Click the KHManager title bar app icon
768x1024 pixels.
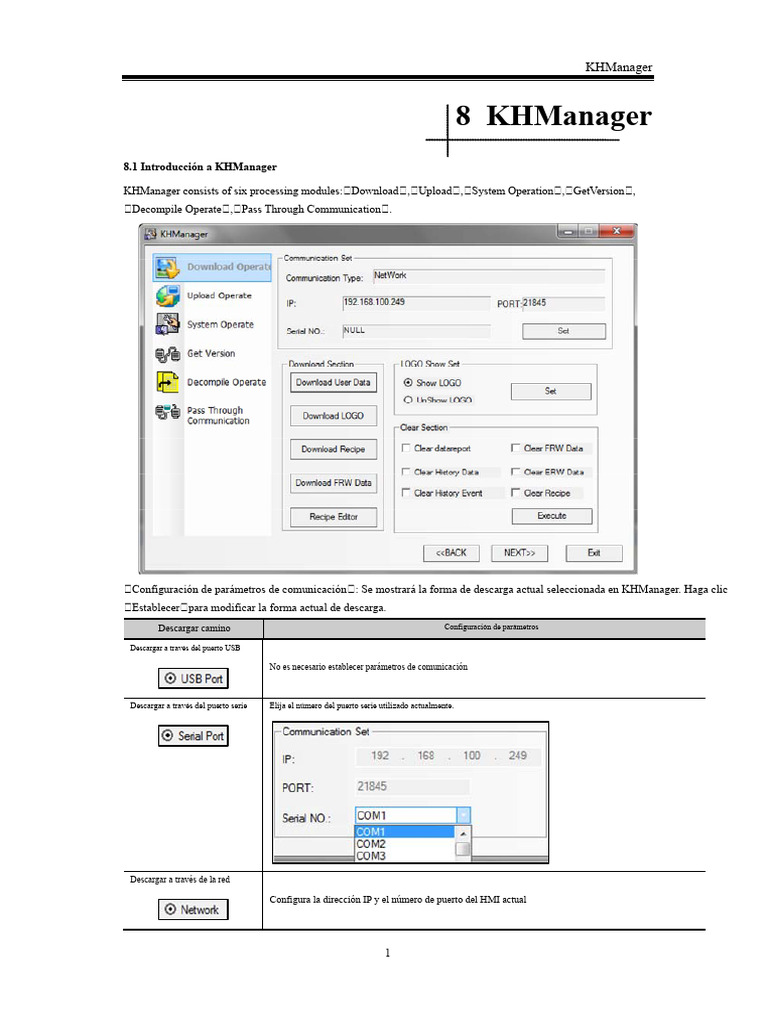point(151,234)
